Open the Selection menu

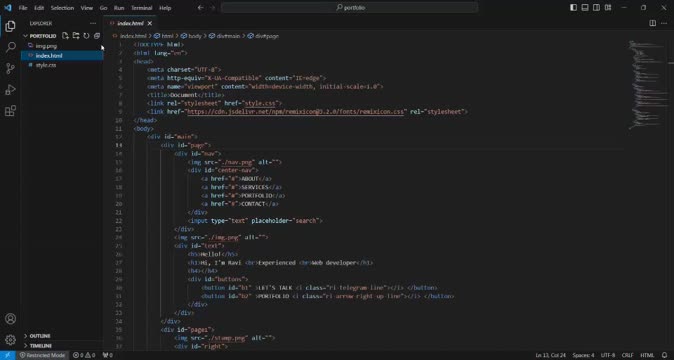(62, 8)
